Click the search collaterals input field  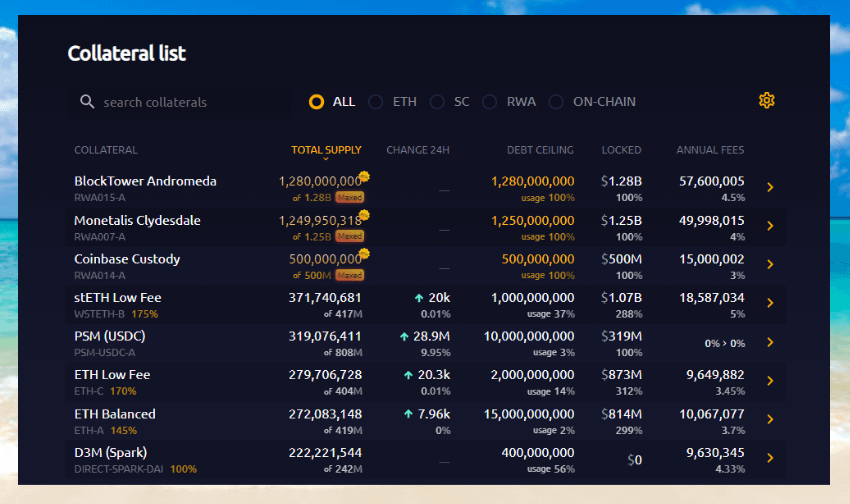coord(180,102)
